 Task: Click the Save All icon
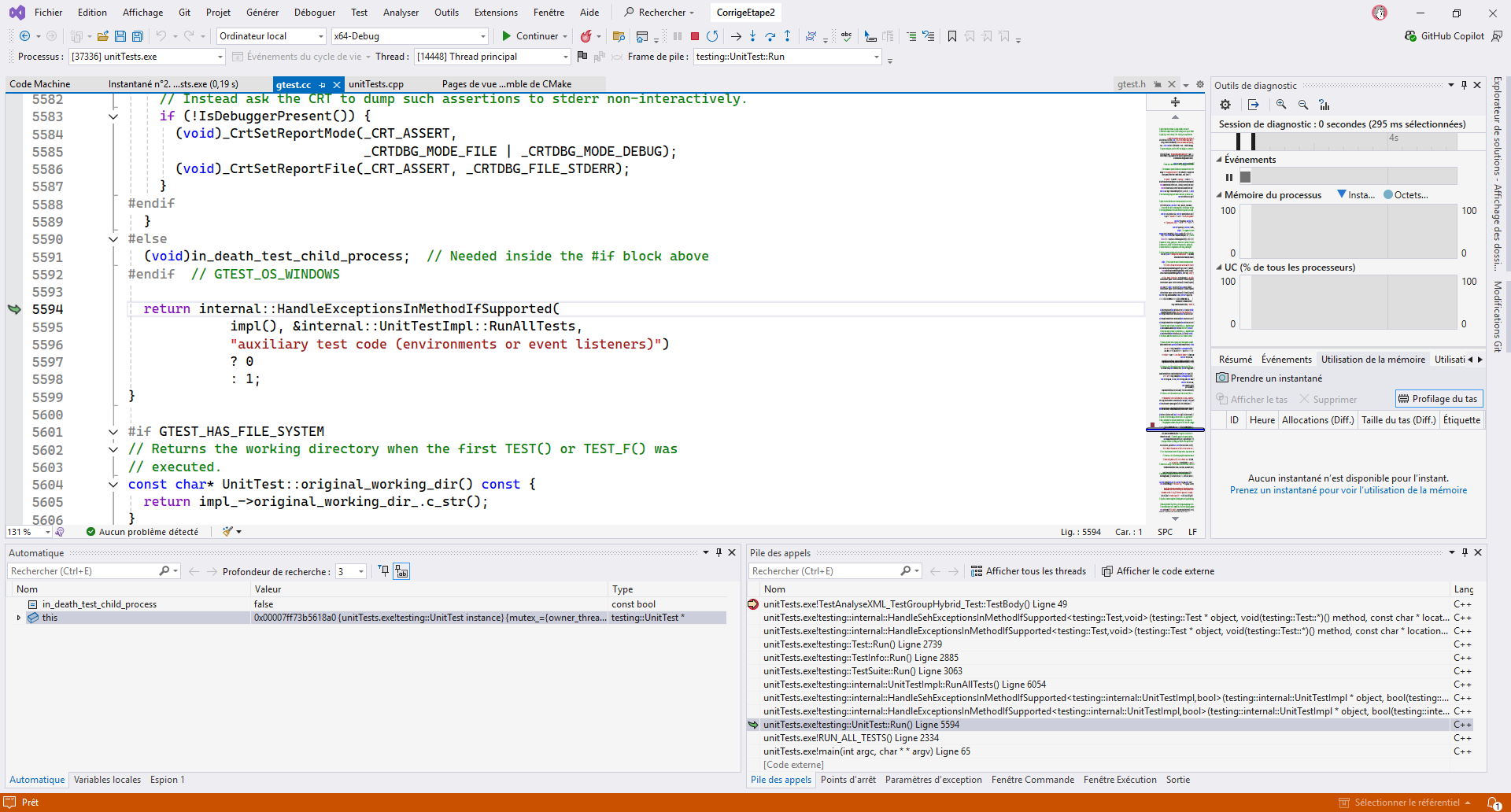tap(138, 36)
